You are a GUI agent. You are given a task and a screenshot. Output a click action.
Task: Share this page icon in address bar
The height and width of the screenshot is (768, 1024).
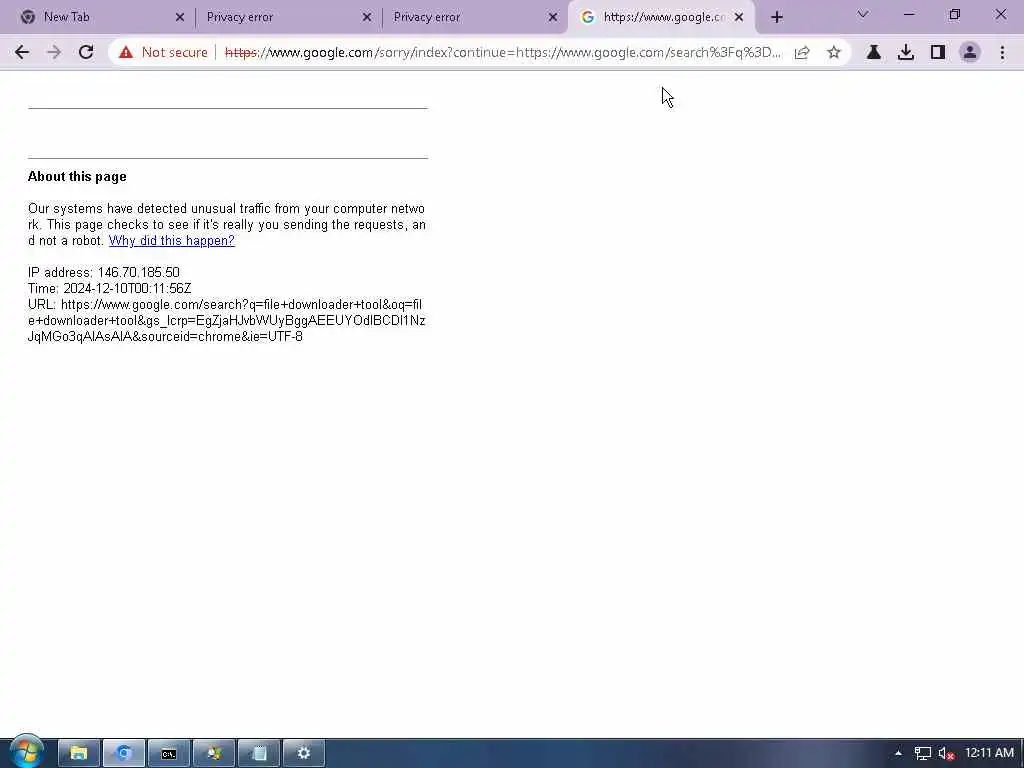click(802, 52)
